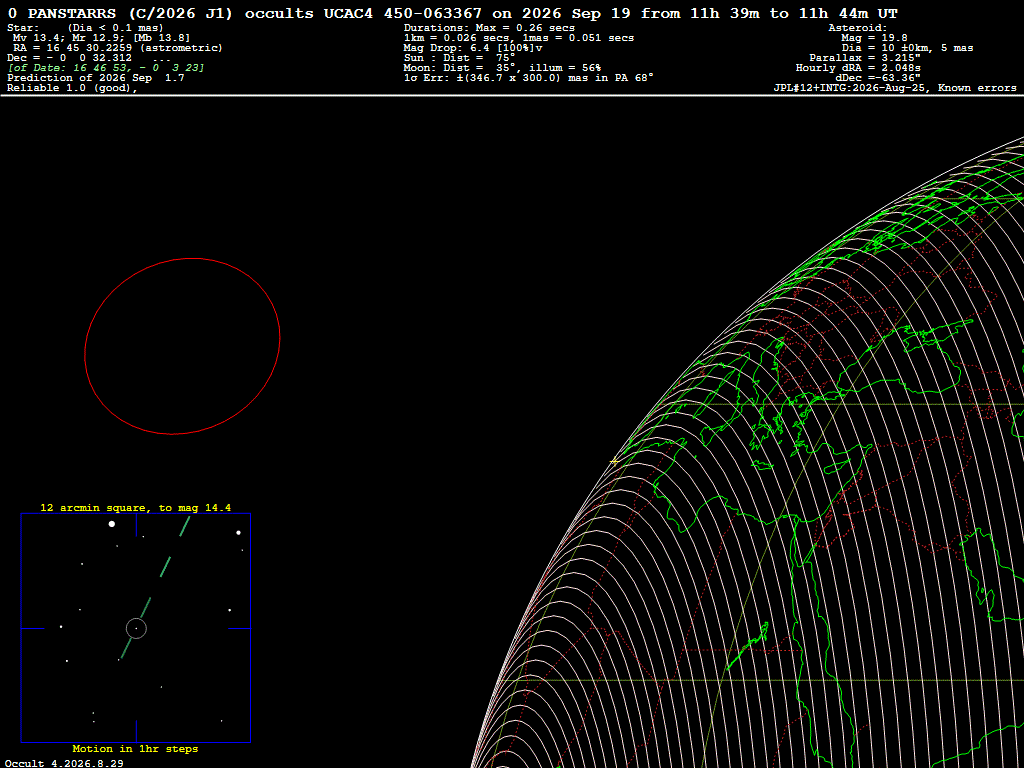Click the event title with UCAC4 450-063367
This screenshot has width=1024, height=768.
453,14
